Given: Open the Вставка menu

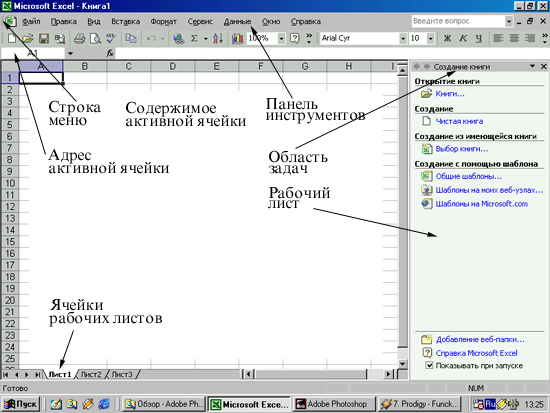Looking at the screenshot, I should 126,22.
